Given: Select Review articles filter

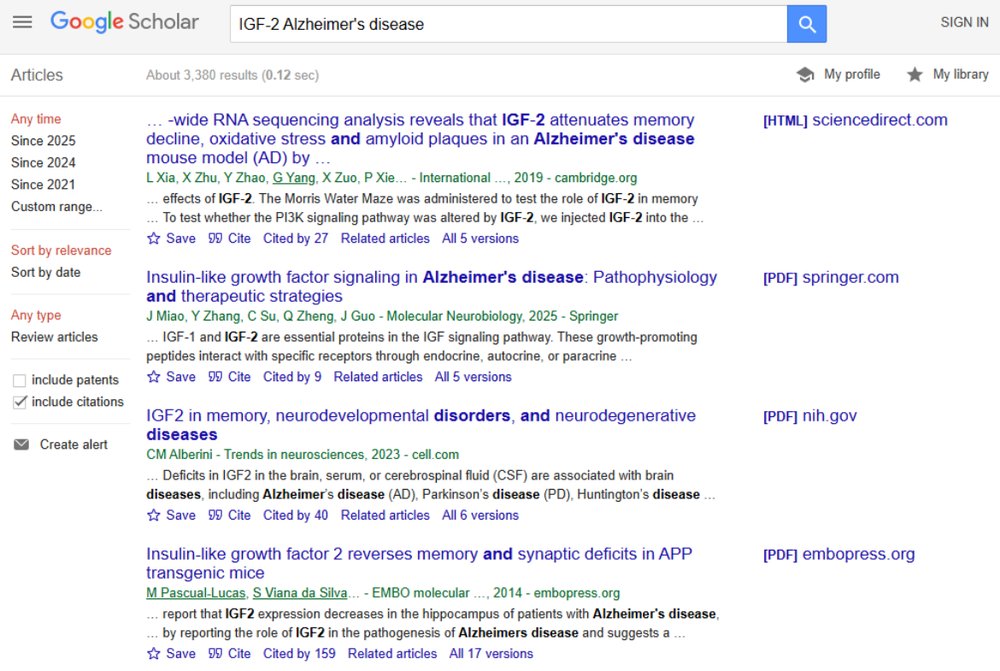Looking at the screenshot, I should [x=55, y=337].
